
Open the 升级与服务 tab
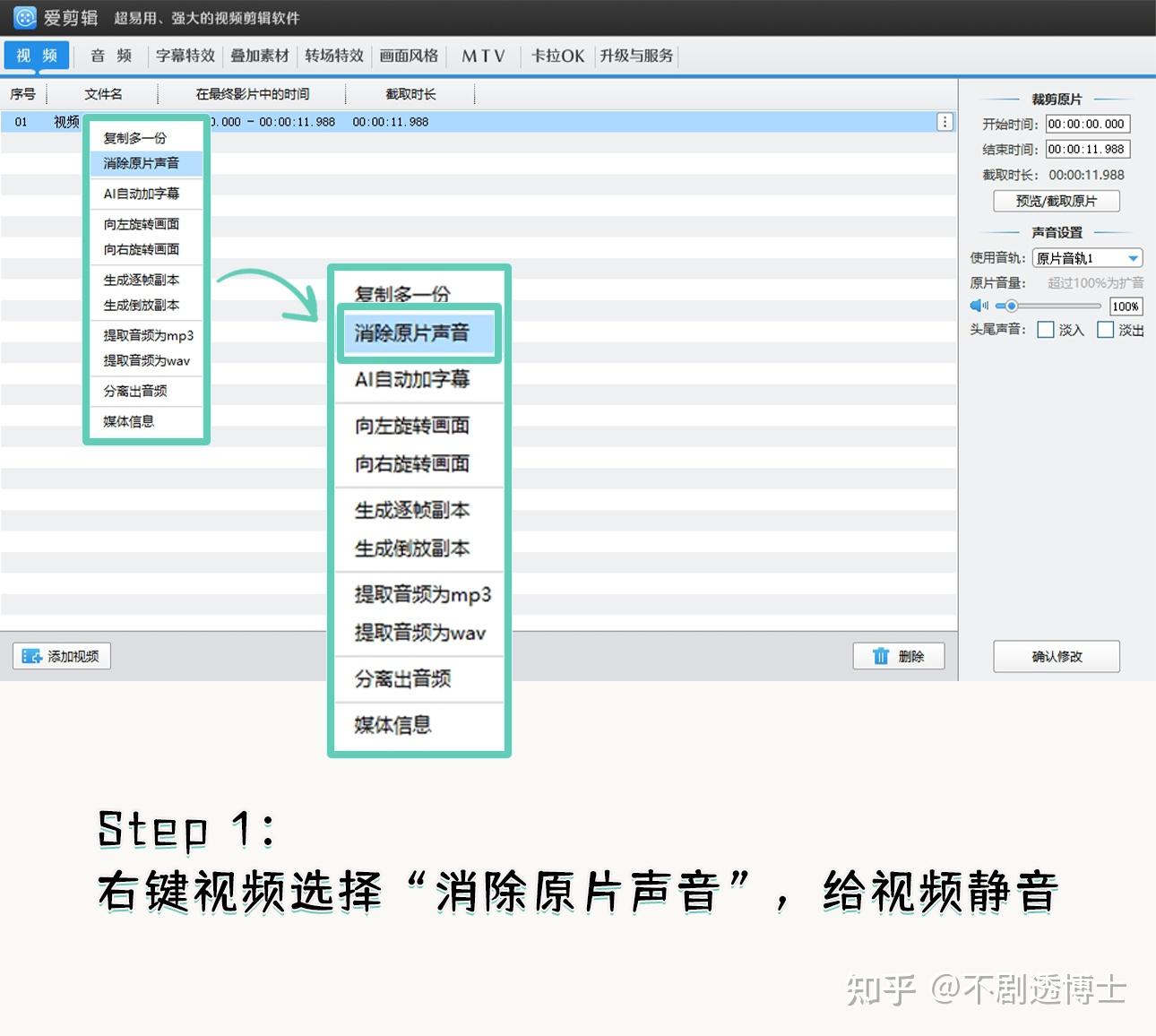636,56
